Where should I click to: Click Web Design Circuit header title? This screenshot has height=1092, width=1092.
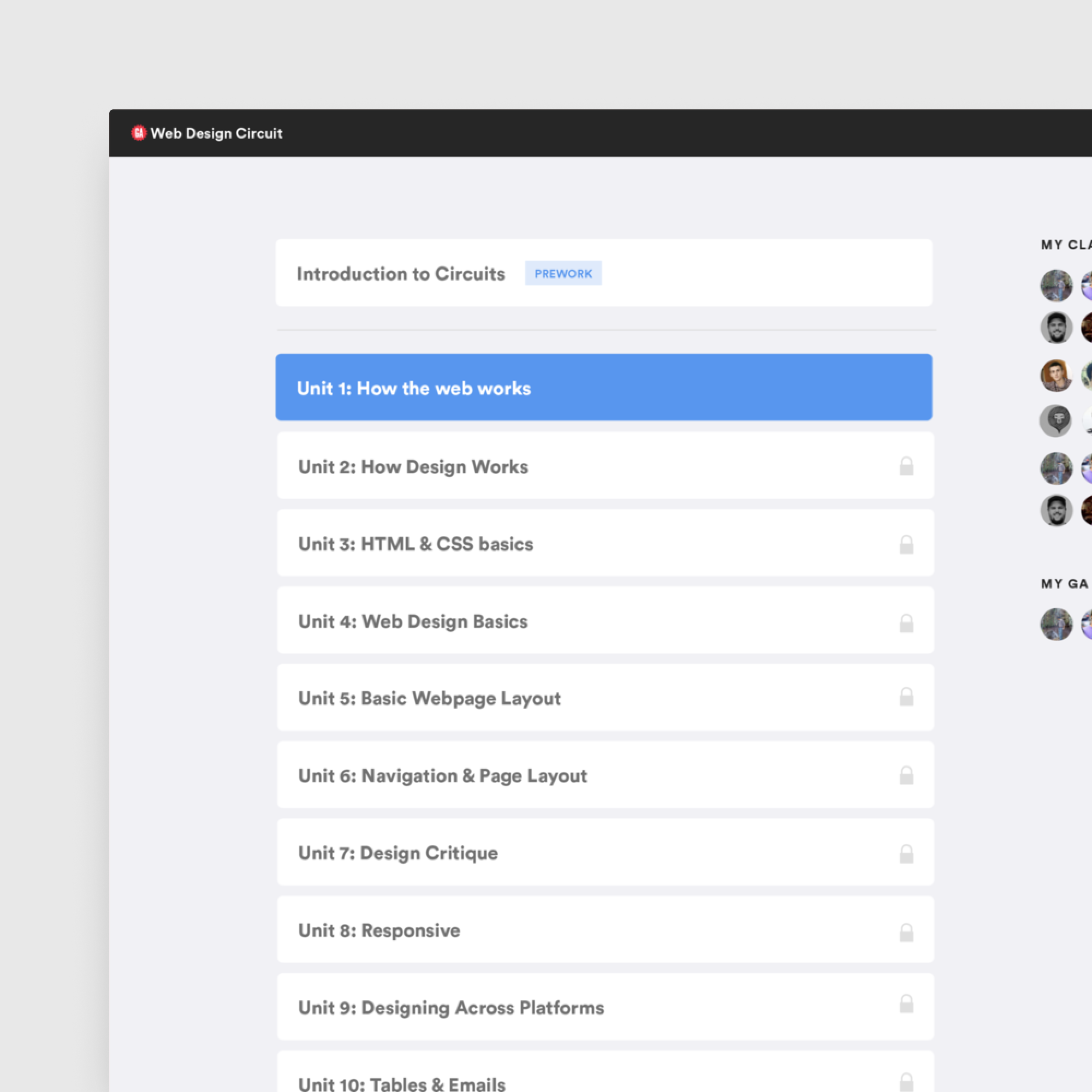[x=216, y=133]
